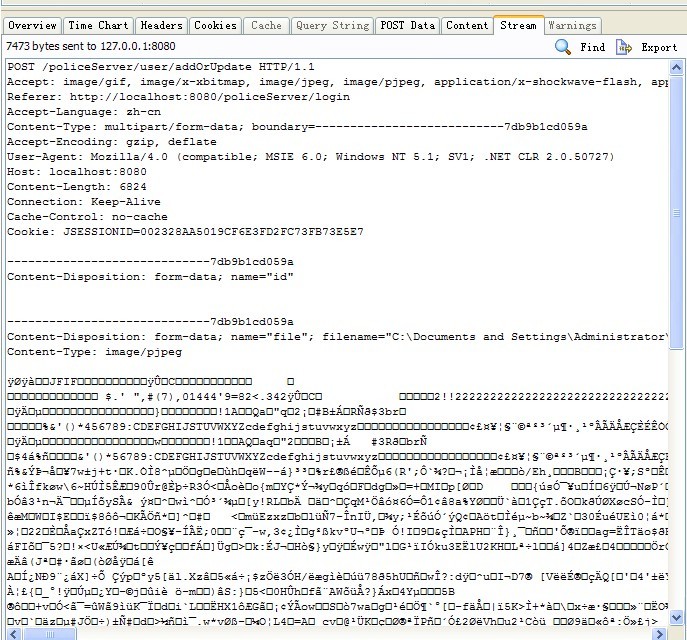The image size is (687, 640).
Task: Click the Find button label
Action: pyautogui.click(x=592, y=47)
